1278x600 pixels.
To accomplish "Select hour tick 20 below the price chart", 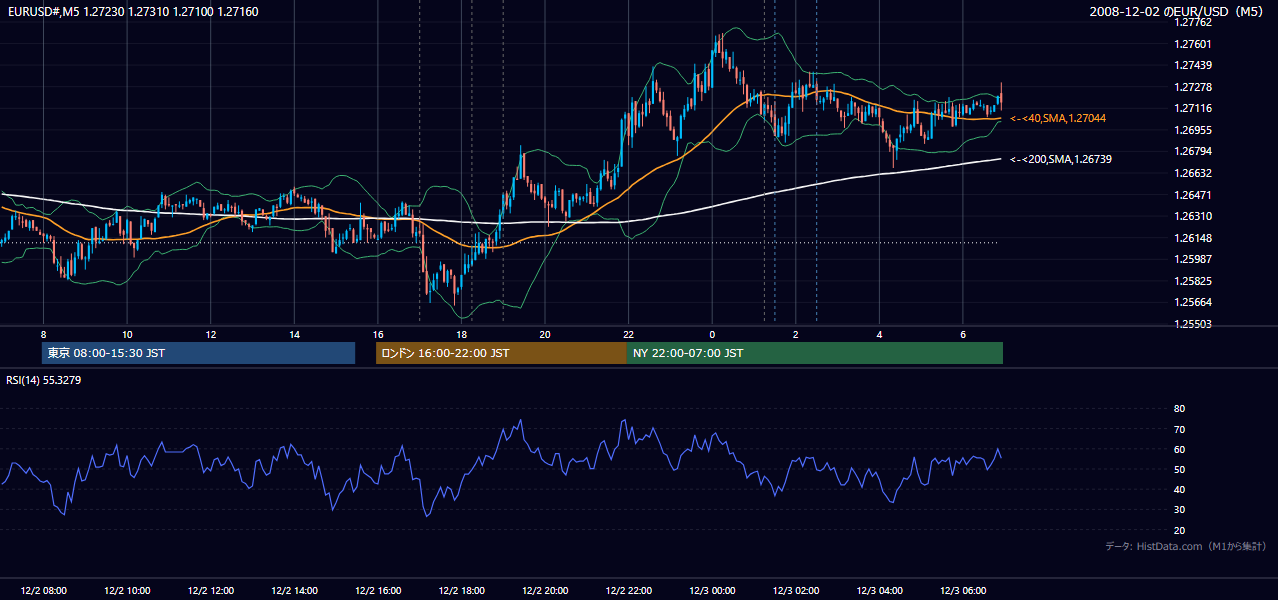I will (545, 334).
